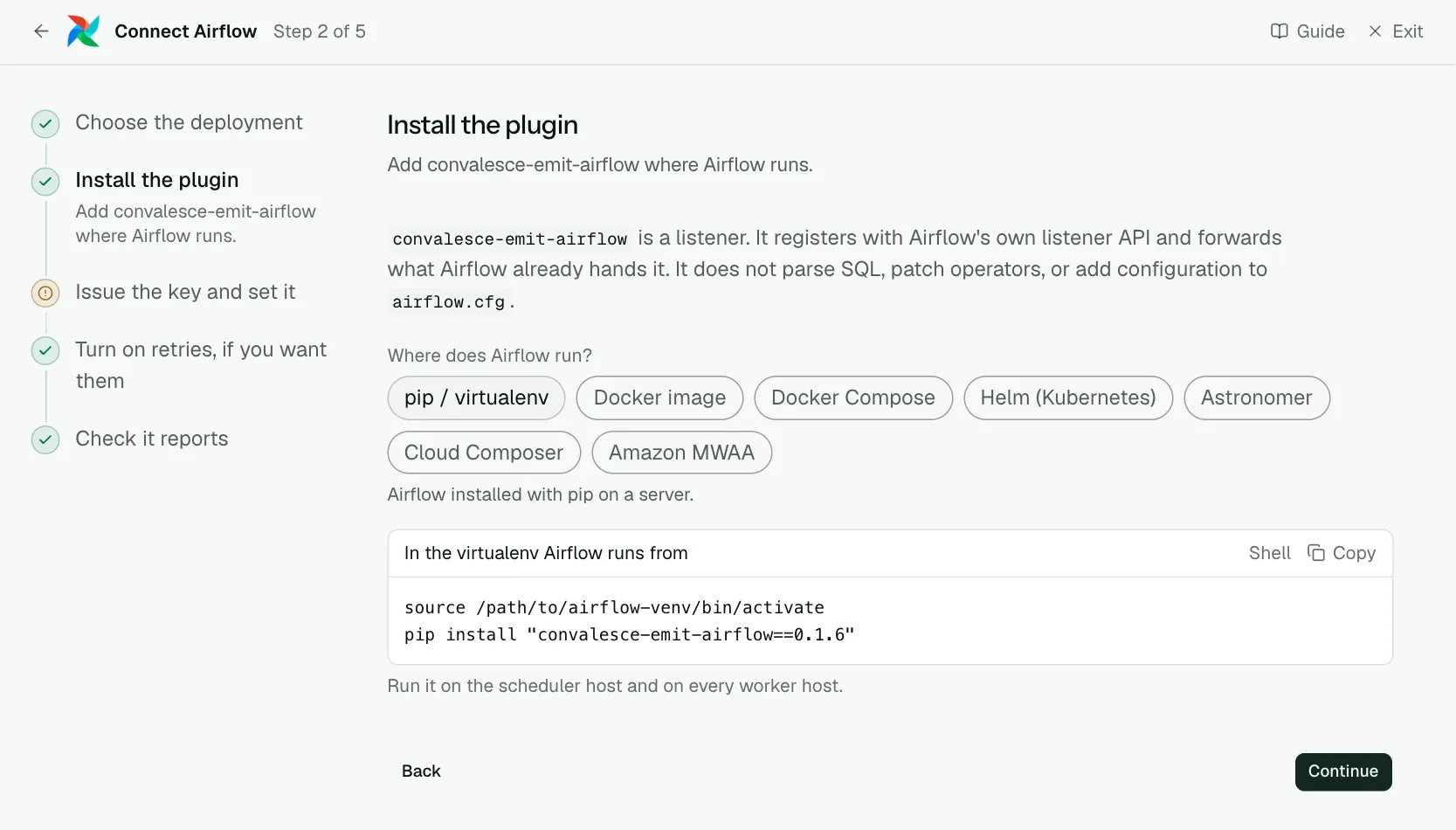1456x830 pixels.
Task: Select the pip / virtualenv option
Action: [476, 398]
